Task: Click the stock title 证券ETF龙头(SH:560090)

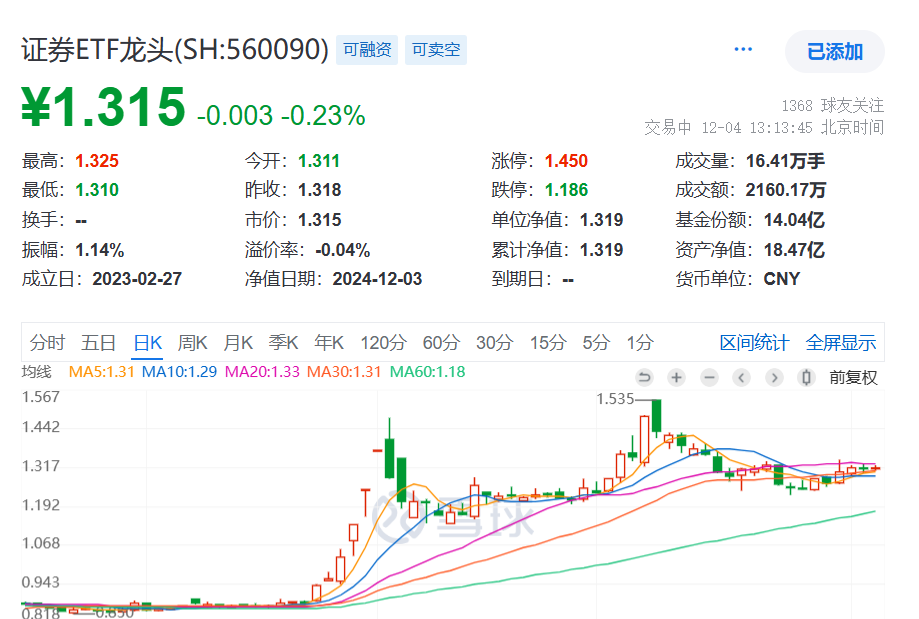Action: pyautogui.click(x=175, y=49)
